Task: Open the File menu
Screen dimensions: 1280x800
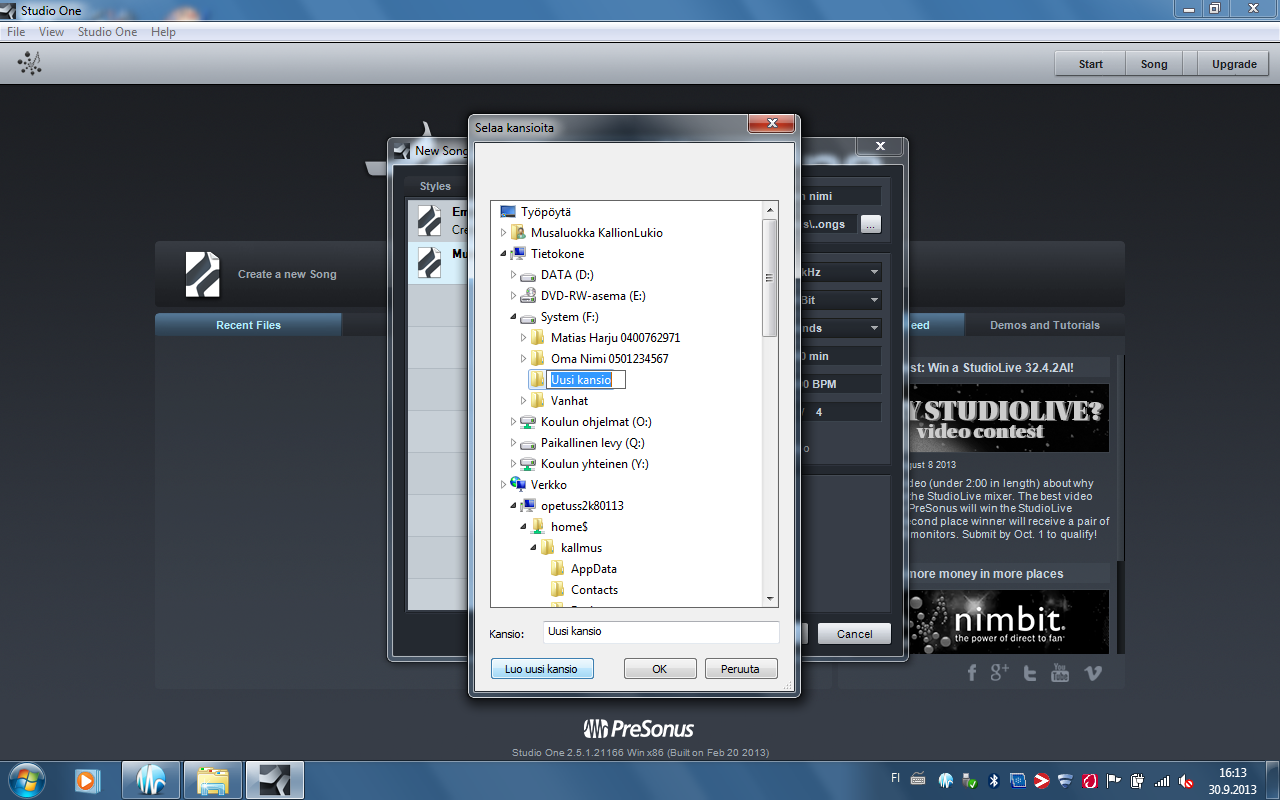Action: (16, 32)
